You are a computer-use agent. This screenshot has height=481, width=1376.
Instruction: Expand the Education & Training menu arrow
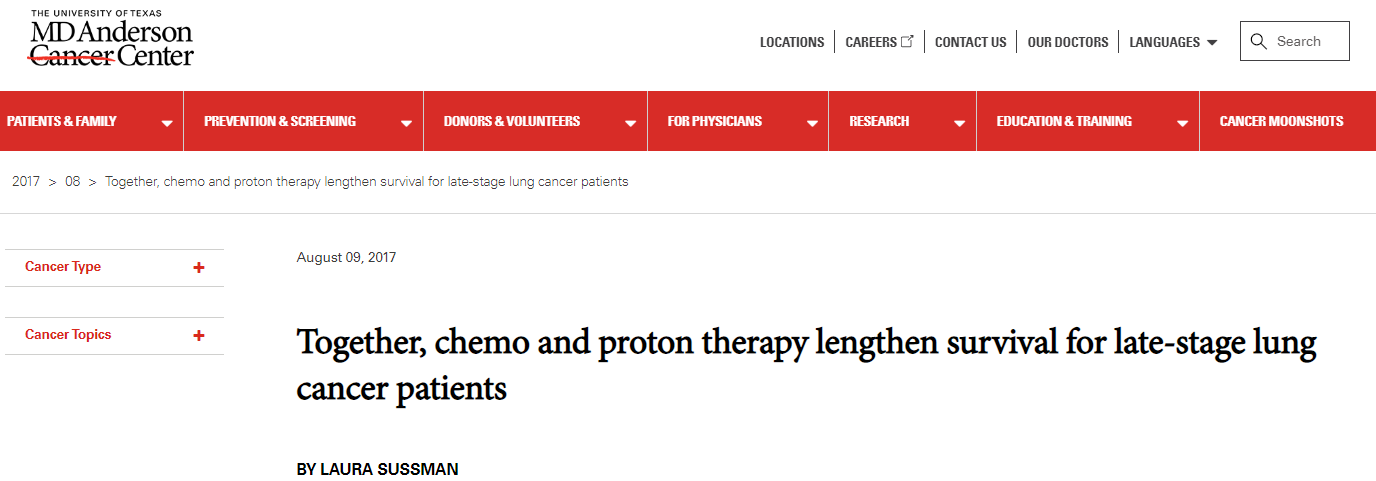[1182, 124]
